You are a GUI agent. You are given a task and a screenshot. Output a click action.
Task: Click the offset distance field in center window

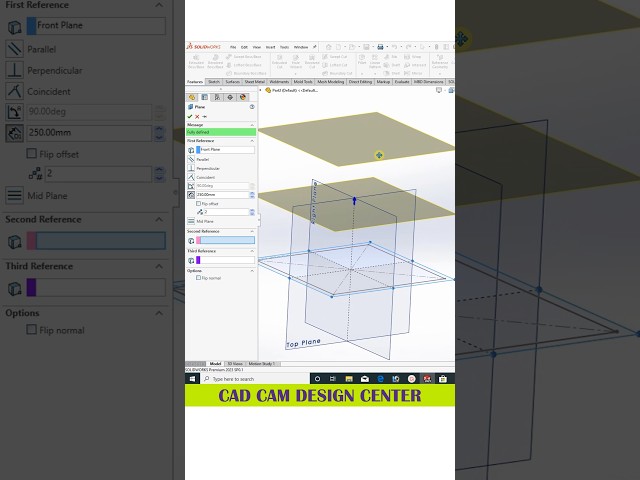[222, 195]
